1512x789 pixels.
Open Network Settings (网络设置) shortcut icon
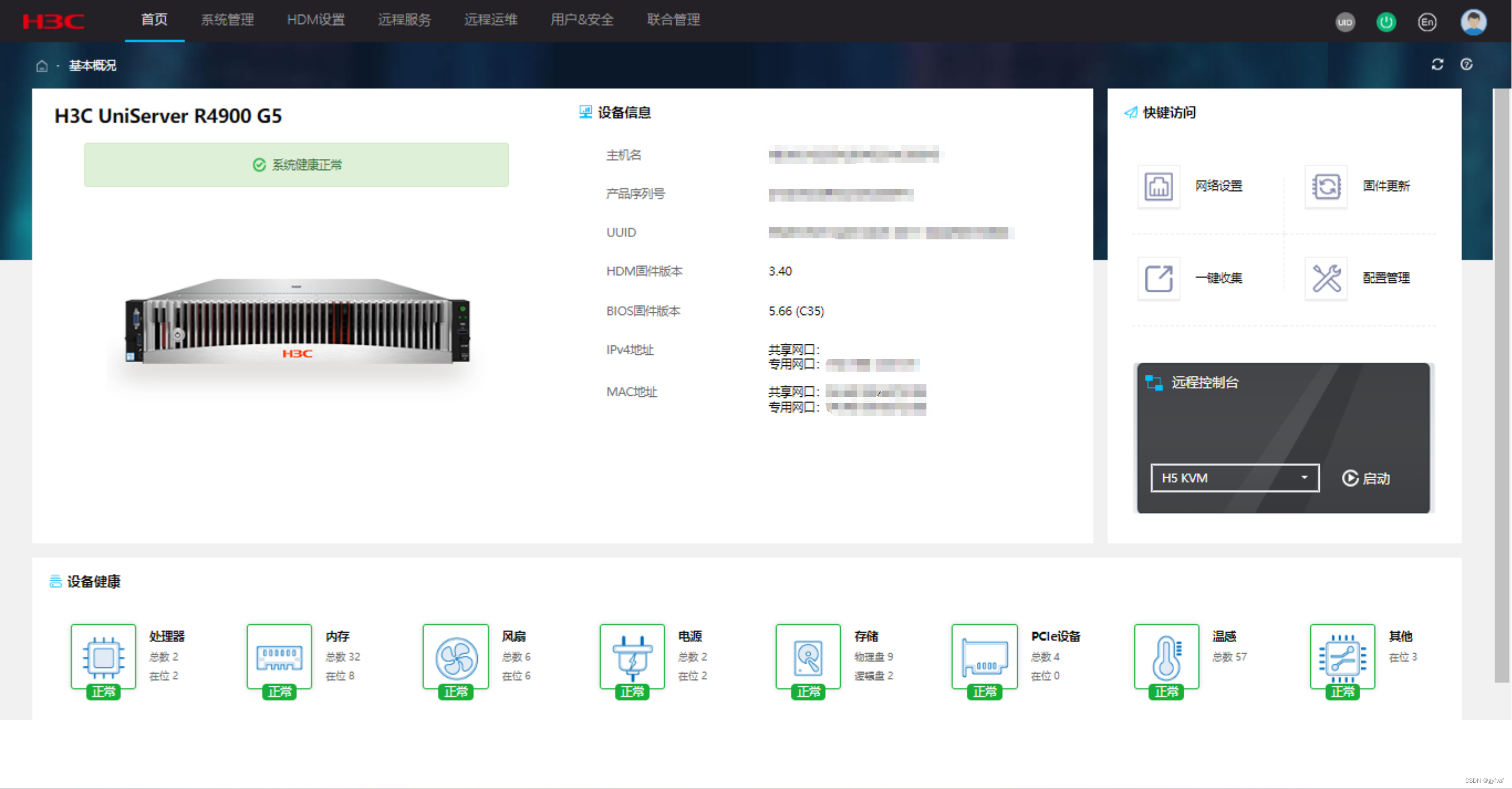pos(1159,186)
